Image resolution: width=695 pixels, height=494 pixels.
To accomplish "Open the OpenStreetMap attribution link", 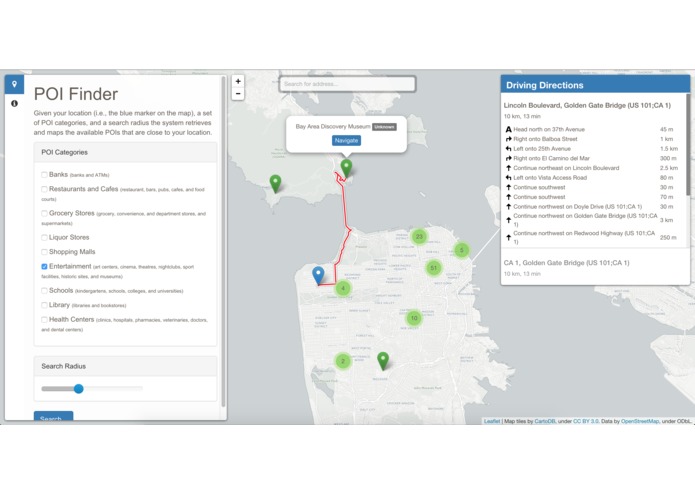I will tap(640, 421).
